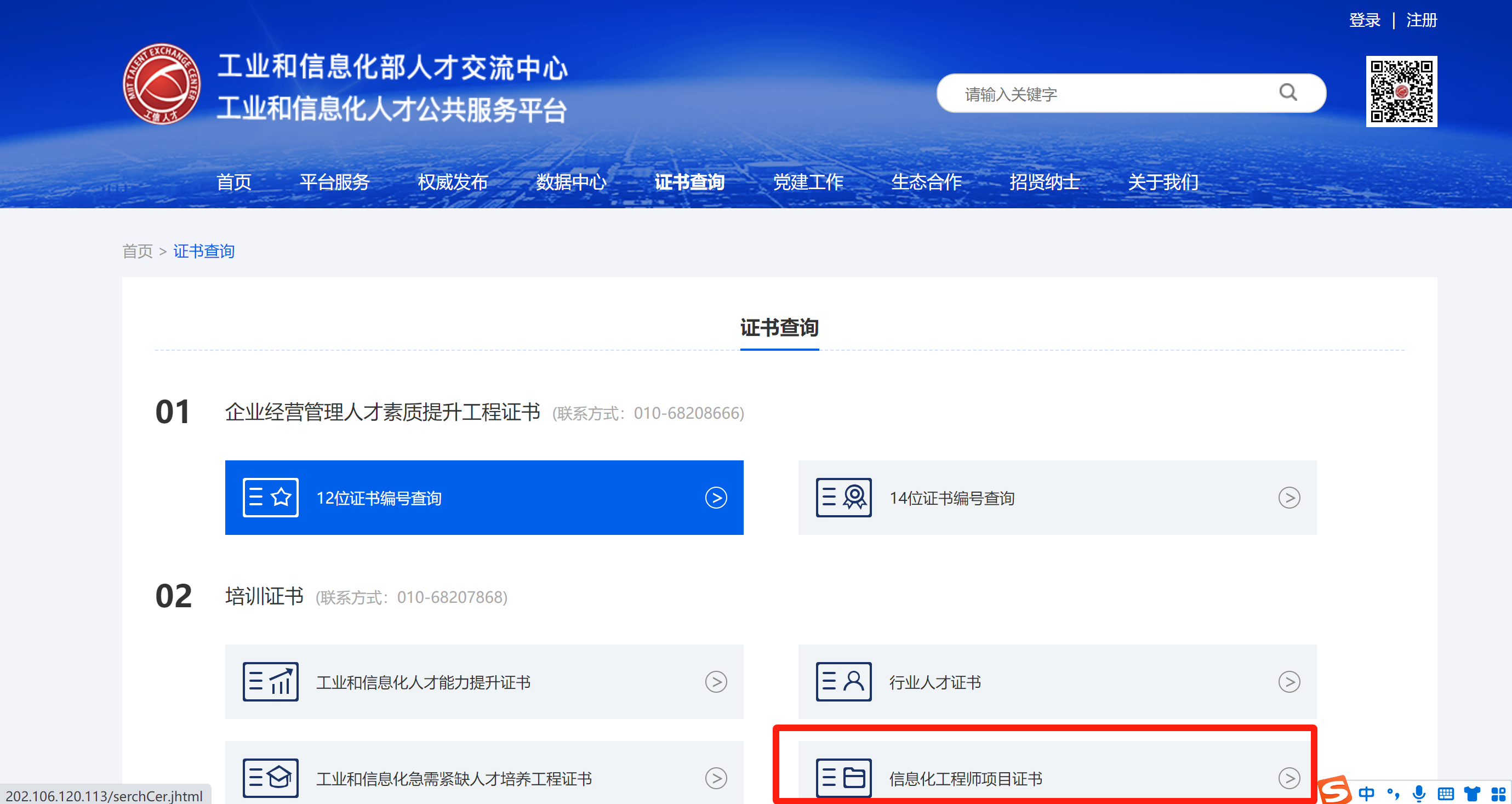Click the 登录 login link
The width and height of the screenshot is (1512, 804).
tap(1364, 20)
